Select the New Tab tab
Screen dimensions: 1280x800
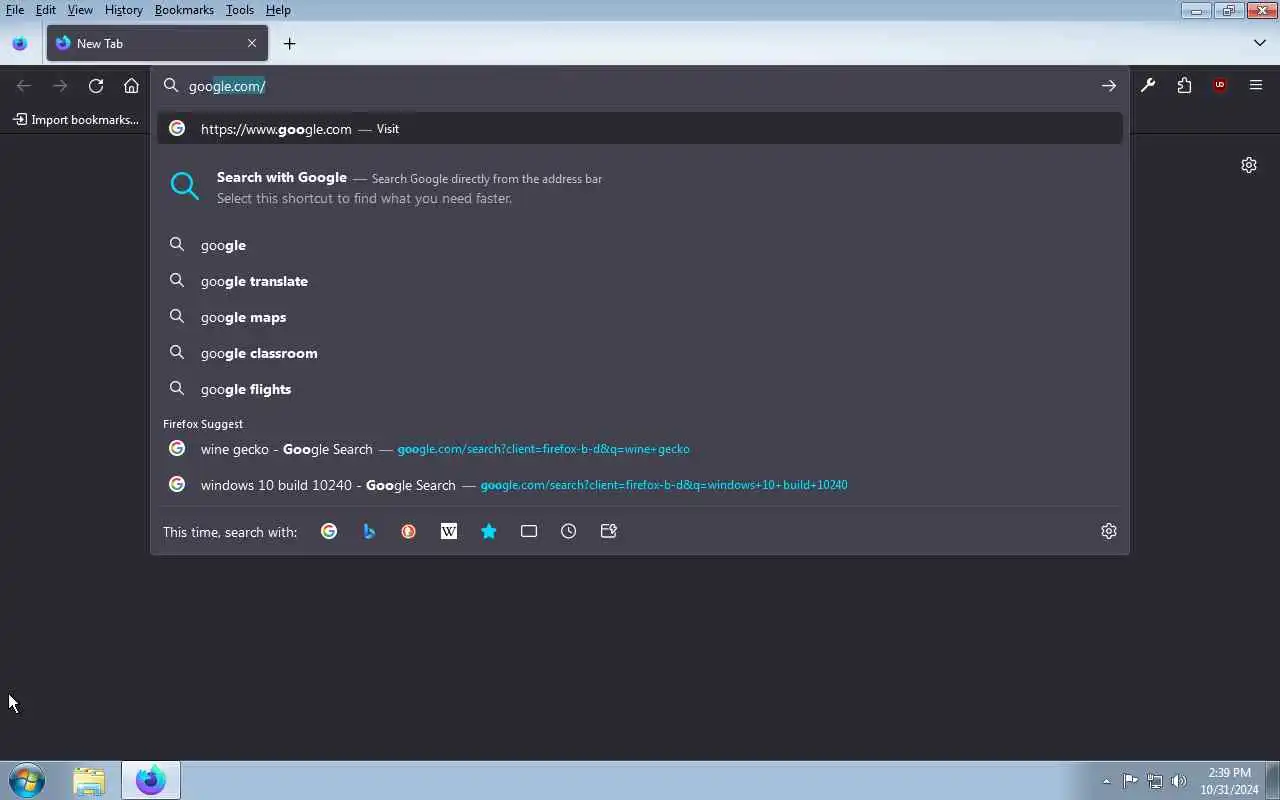(x=157, y=43)
